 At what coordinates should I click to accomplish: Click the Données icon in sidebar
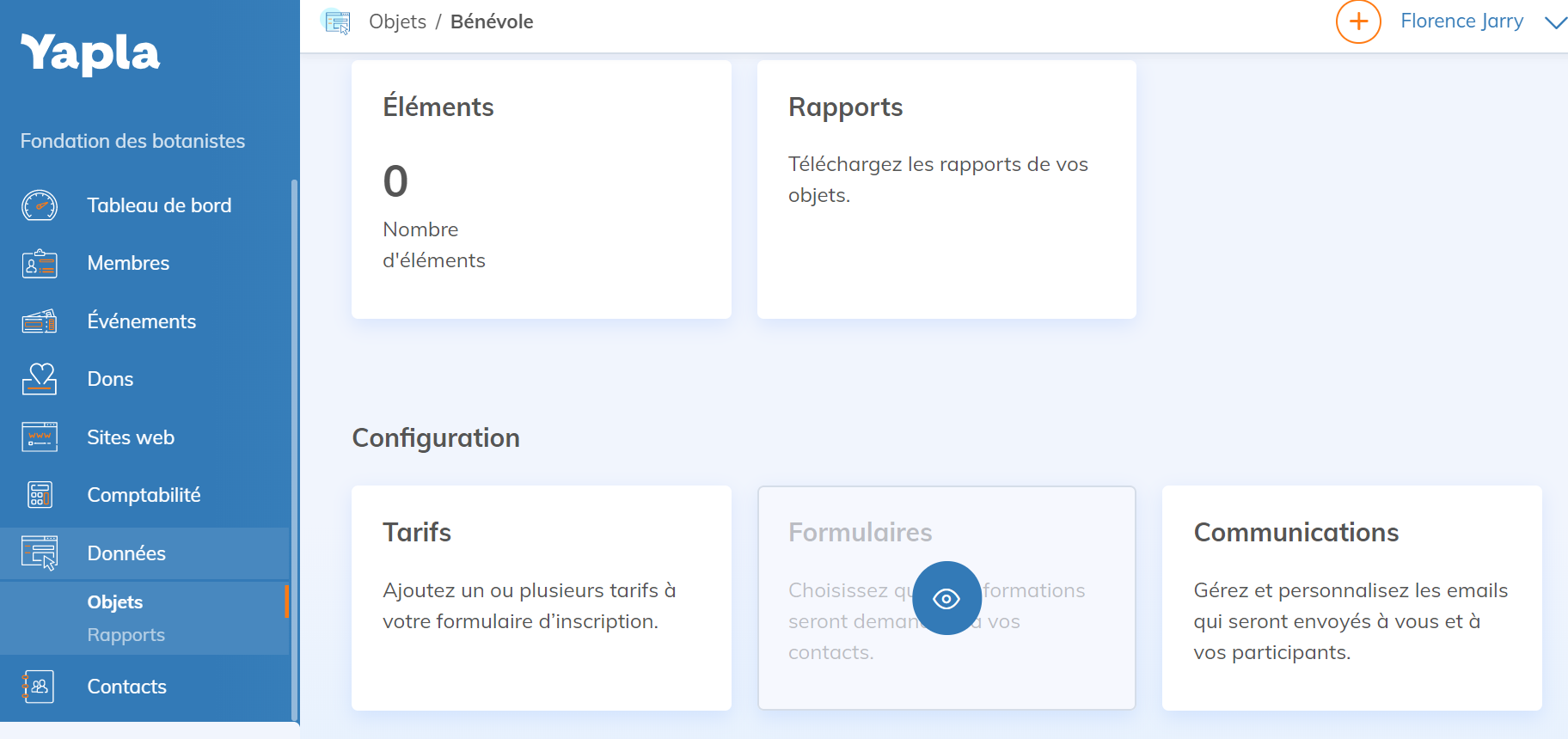click(x=40, y=553)
